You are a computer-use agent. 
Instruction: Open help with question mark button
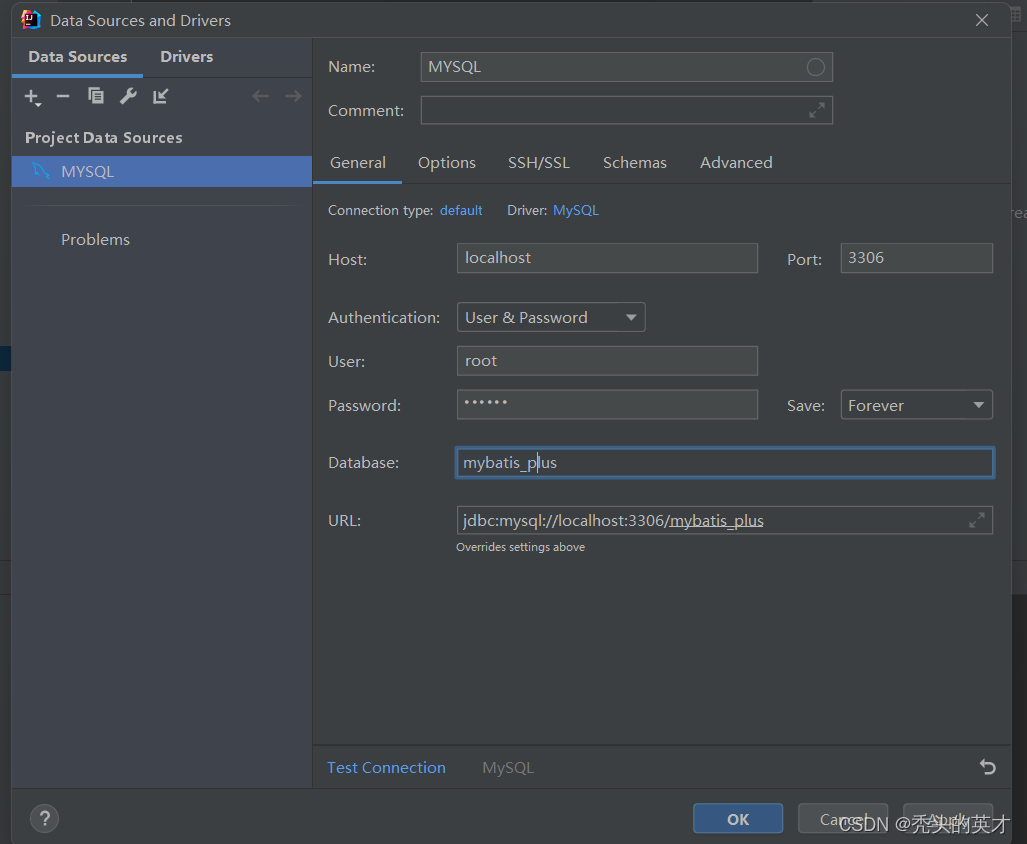pyautogui.click(x=45, y=818)
